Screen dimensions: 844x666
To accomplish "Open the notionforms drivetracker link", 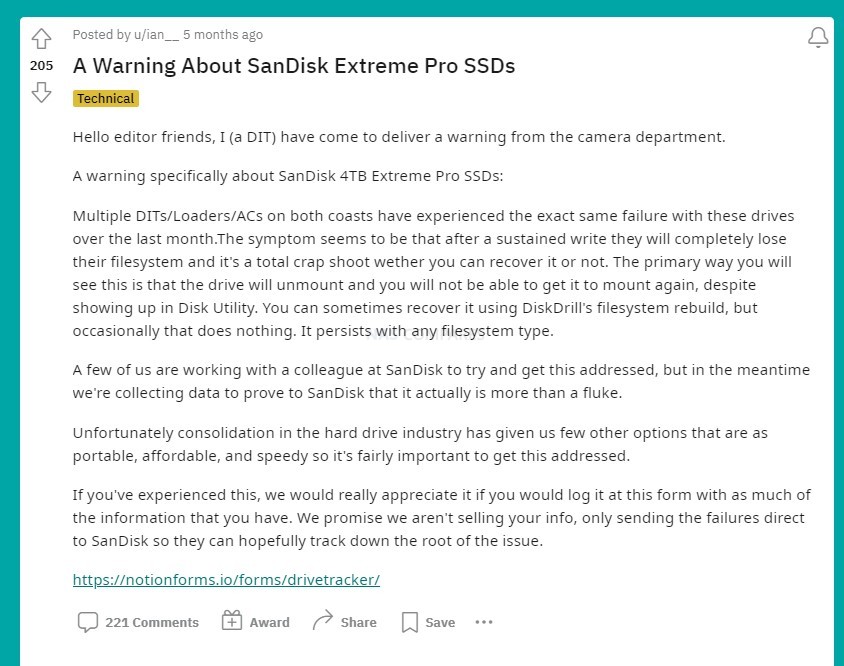I will pyautogui.click(x=226, y=580).
